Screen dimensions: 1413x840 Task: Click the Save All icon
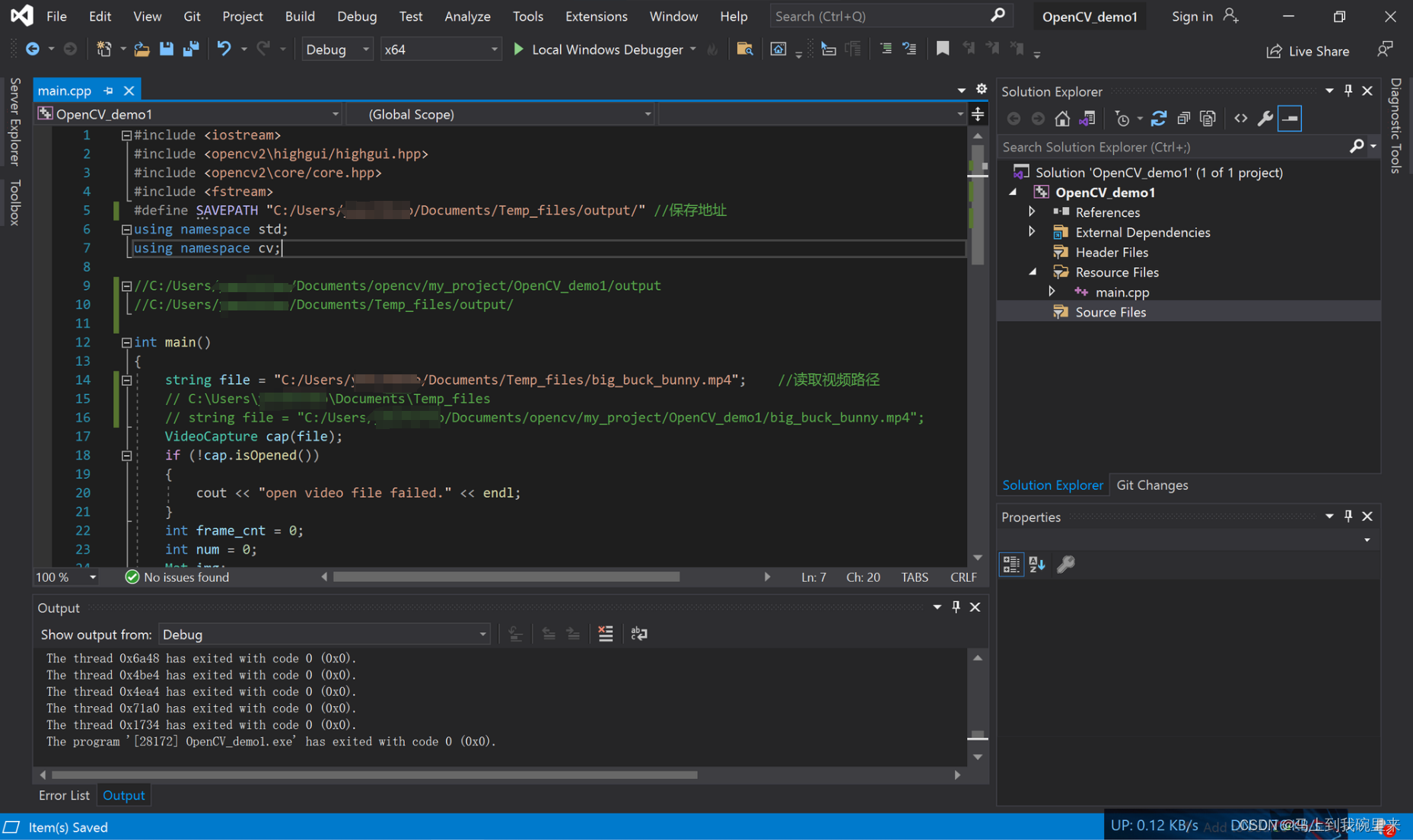point(191,49)
